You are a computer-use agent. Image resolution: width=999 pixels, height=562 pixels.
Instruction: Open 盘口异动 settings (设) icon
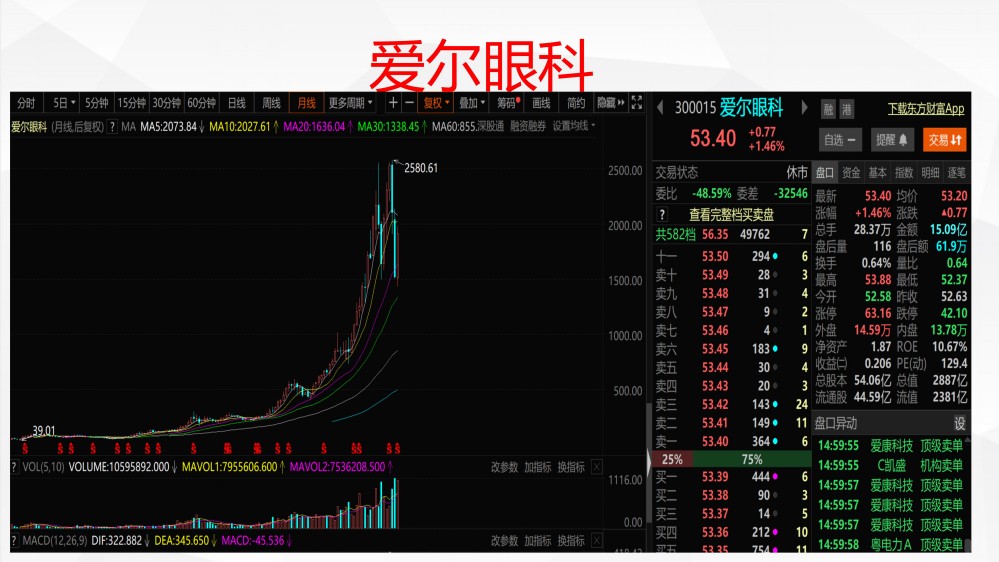959,424
